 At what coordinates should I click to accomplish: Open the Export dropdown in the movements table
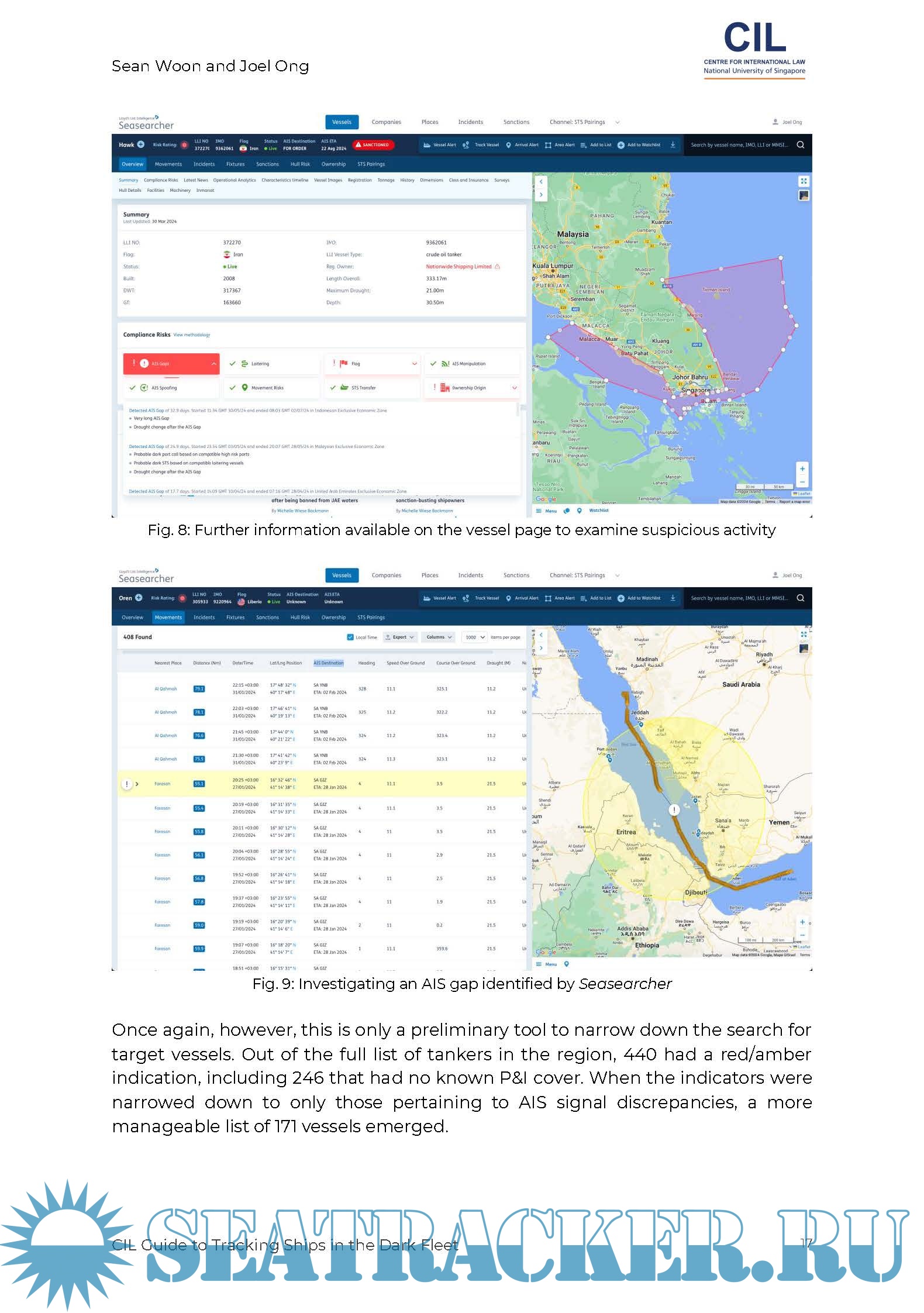pos(399,637)
